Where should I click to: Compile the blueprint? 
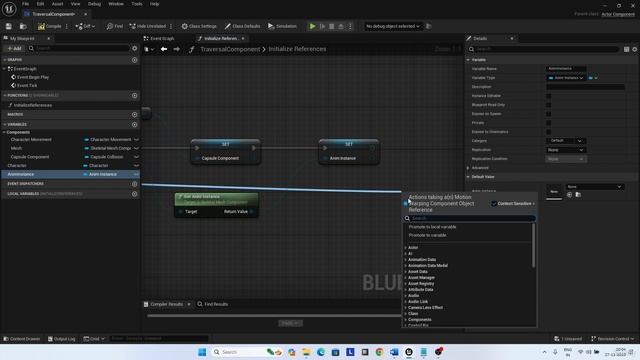coord(49,26)
